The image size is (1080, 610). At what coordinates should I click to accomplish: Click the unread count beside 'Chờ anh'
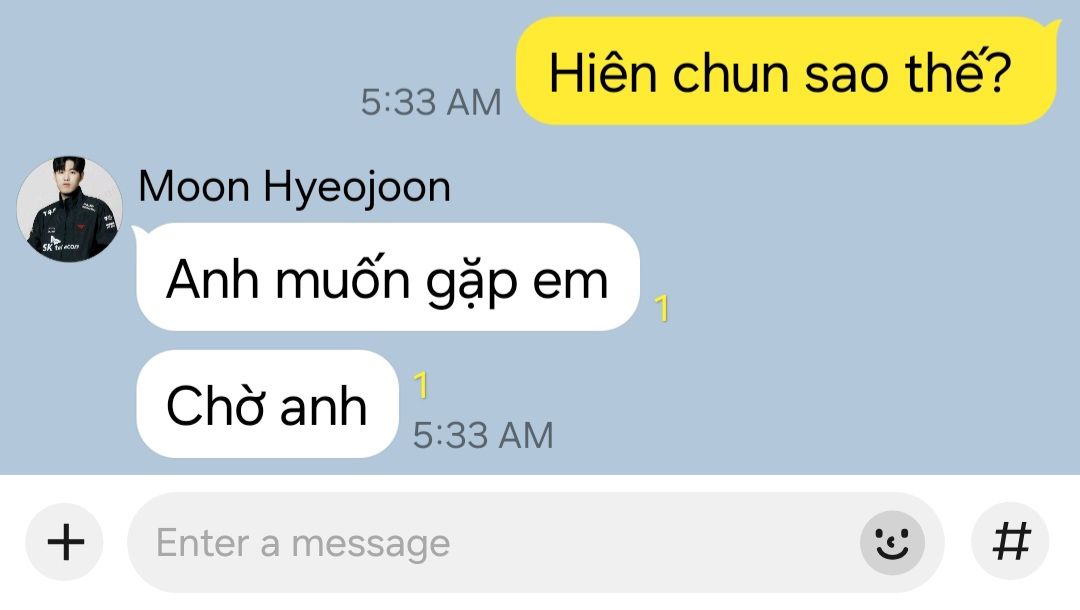(x=421, y=385)
